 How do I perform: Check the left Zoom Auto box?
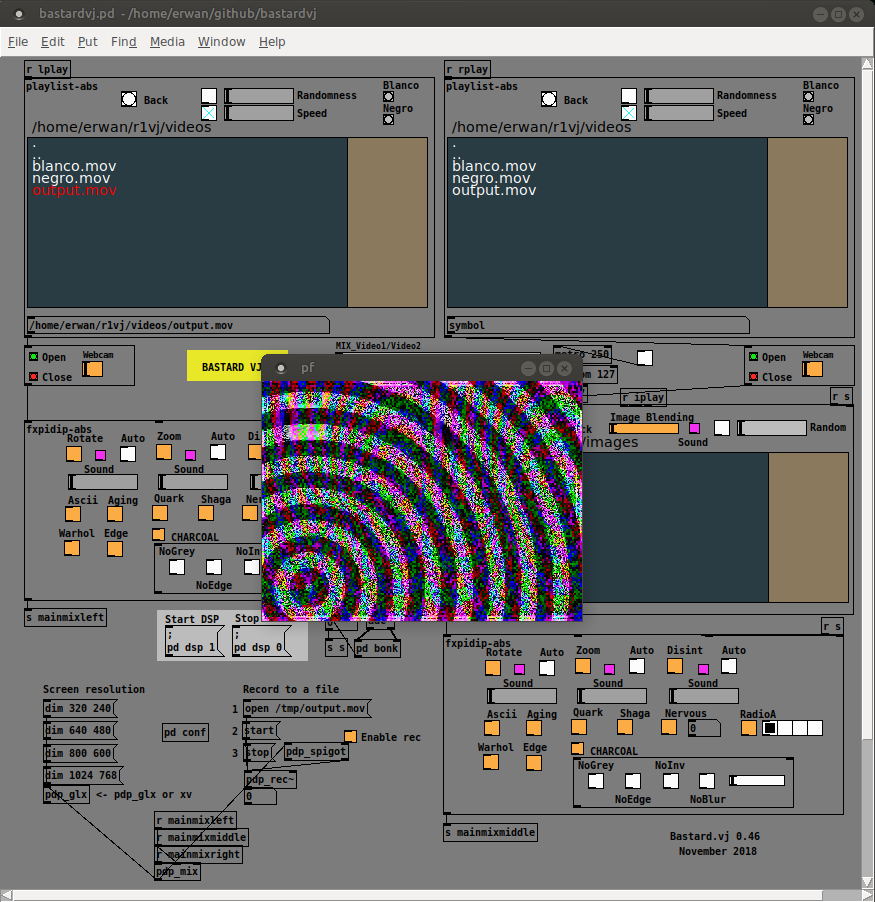coord(217,452)
